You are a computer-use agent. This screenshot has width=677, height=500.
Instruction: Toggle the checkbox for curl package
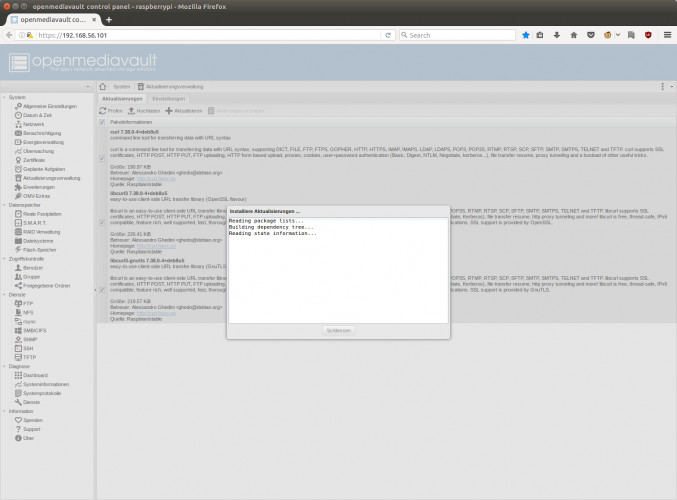click(x=102, y=158)
